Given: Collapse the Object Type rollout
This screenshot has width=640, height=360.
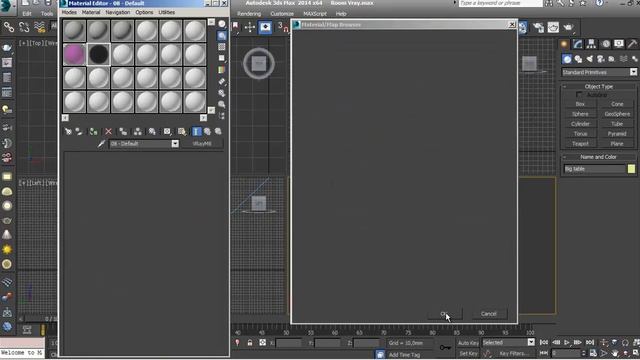Looking at the screenshot, I should pyautogui.click(x=599, y=87).
